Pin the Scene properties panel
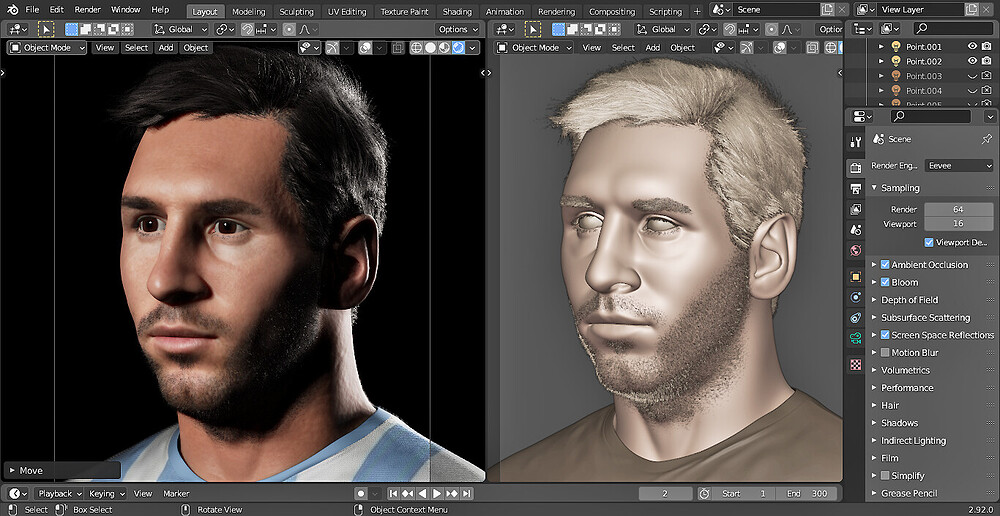 pyautogui.click(x=987, y=139)
